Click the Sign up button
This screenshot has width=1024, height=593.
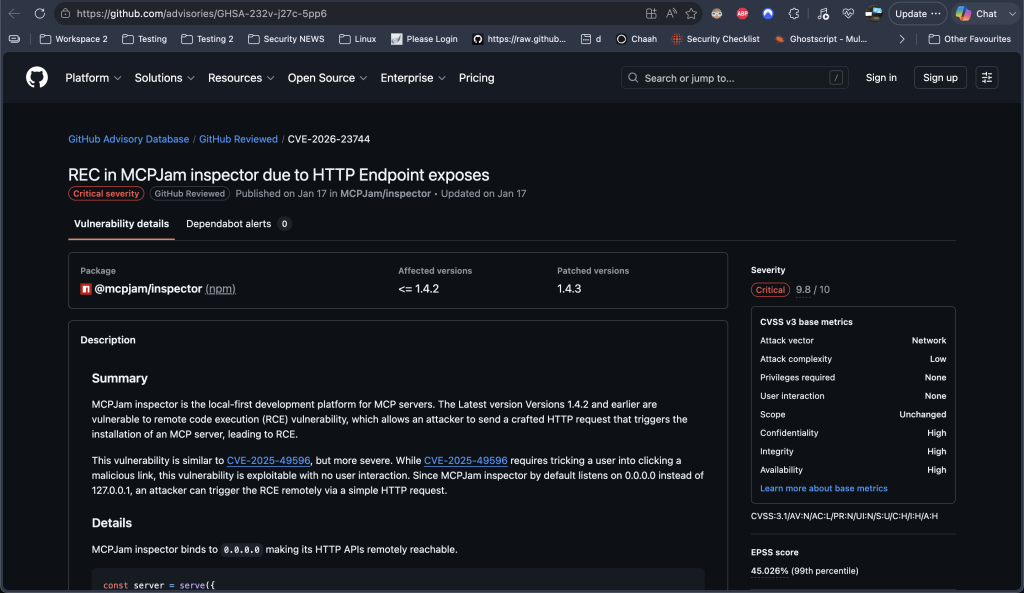pos(940,78)
